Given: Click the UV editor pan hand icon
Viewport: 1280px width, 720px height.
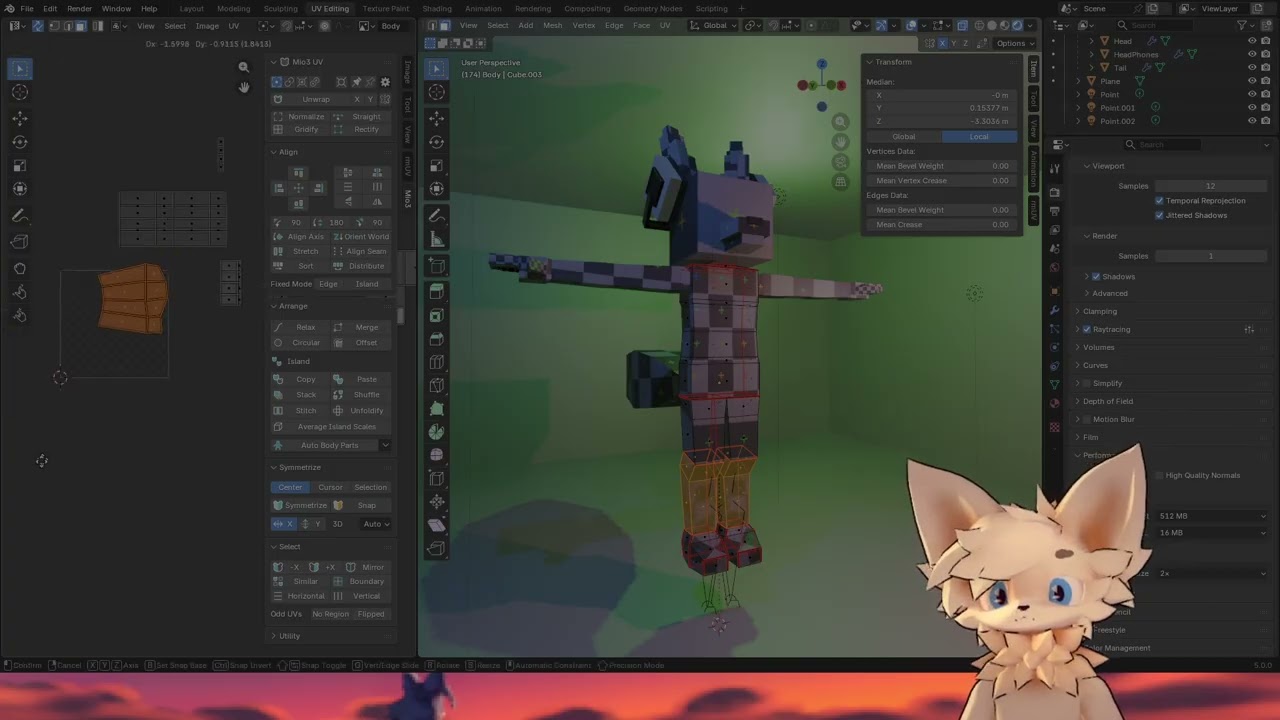Looking at the screenshot, I should point(243,87).
